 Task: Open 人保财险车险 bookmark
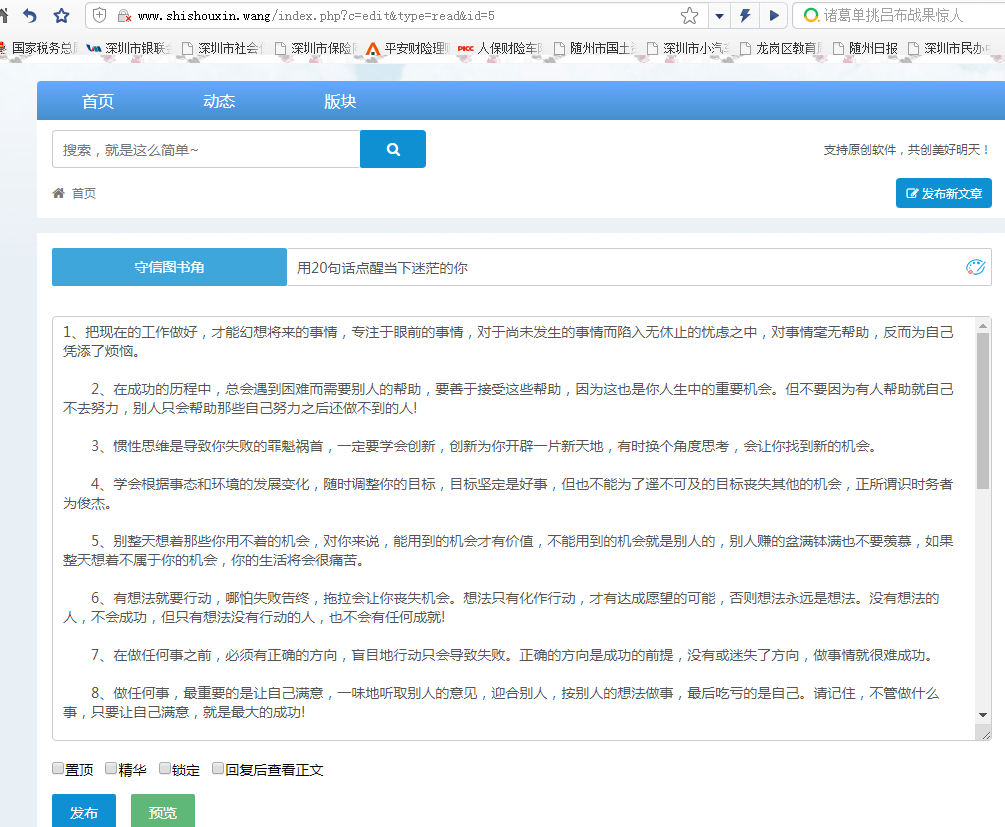(501, 48)
